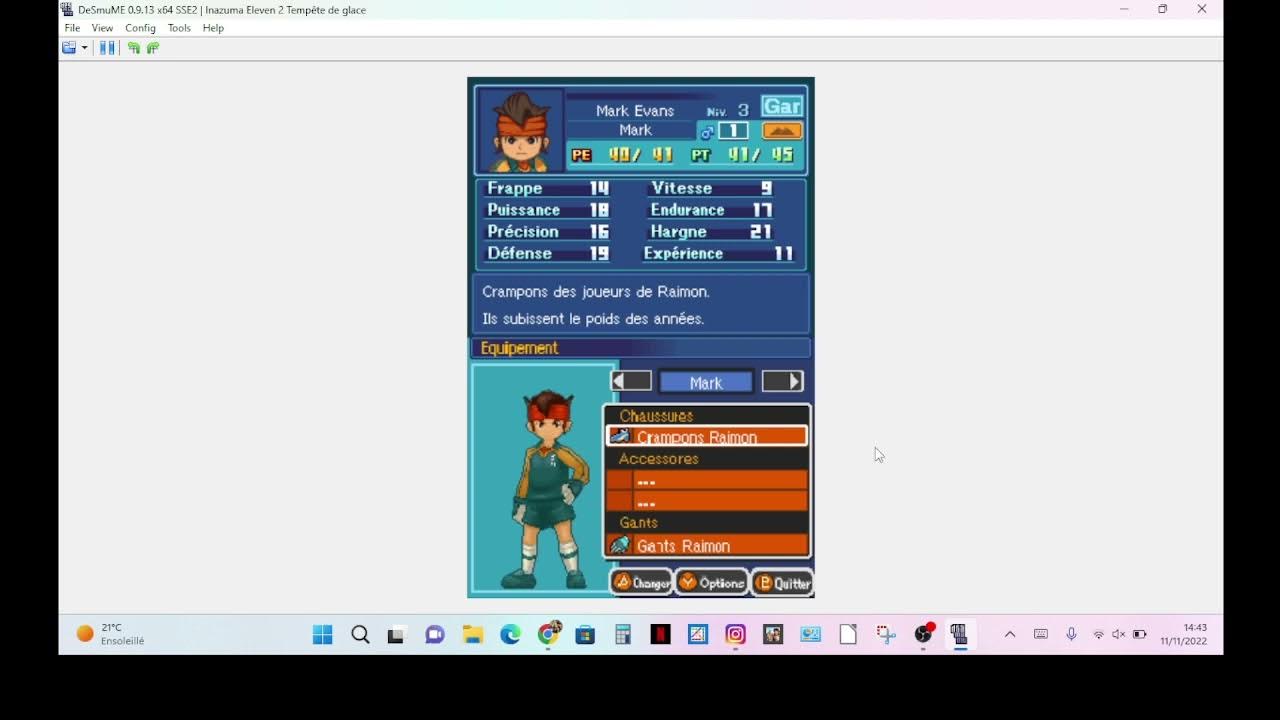Click the Mark player name selector
Image resolution: width=1280 pixels, height=720 pixels.
[706, 382]
